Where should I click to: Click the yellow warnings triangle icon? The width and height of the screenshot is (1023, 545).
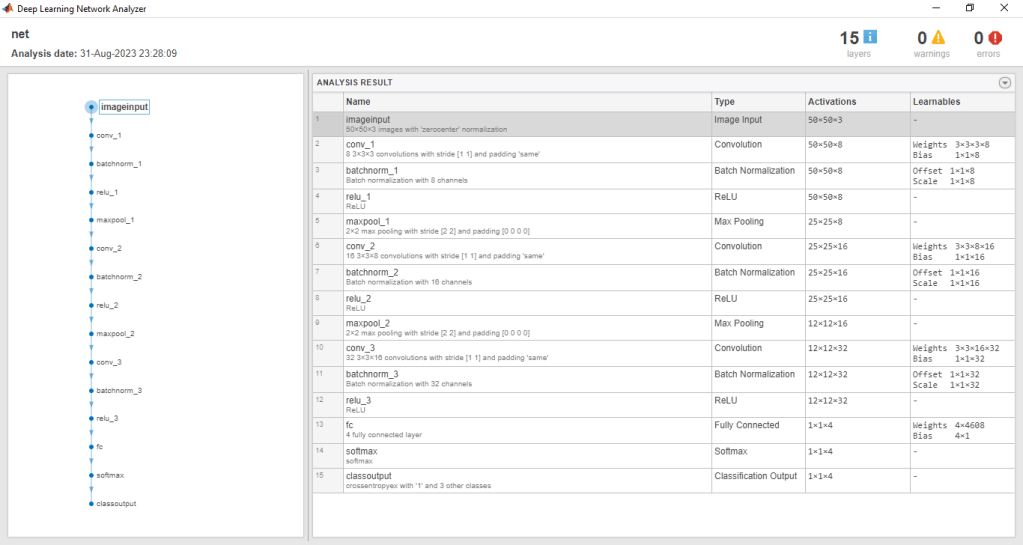tap(938, 38)
